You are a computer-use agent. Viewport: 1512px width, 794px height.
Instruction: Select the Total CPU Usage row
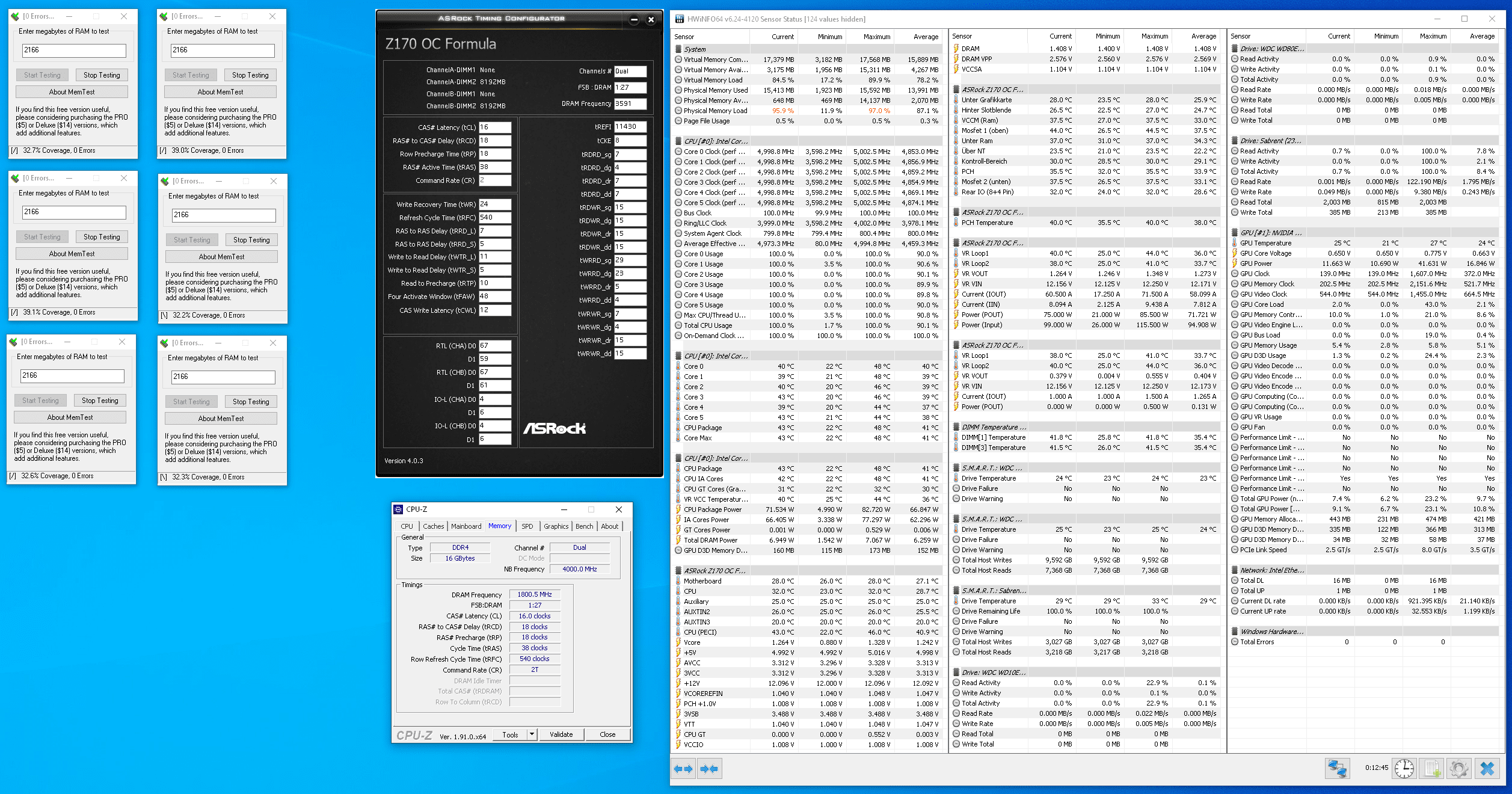point(807,325)
